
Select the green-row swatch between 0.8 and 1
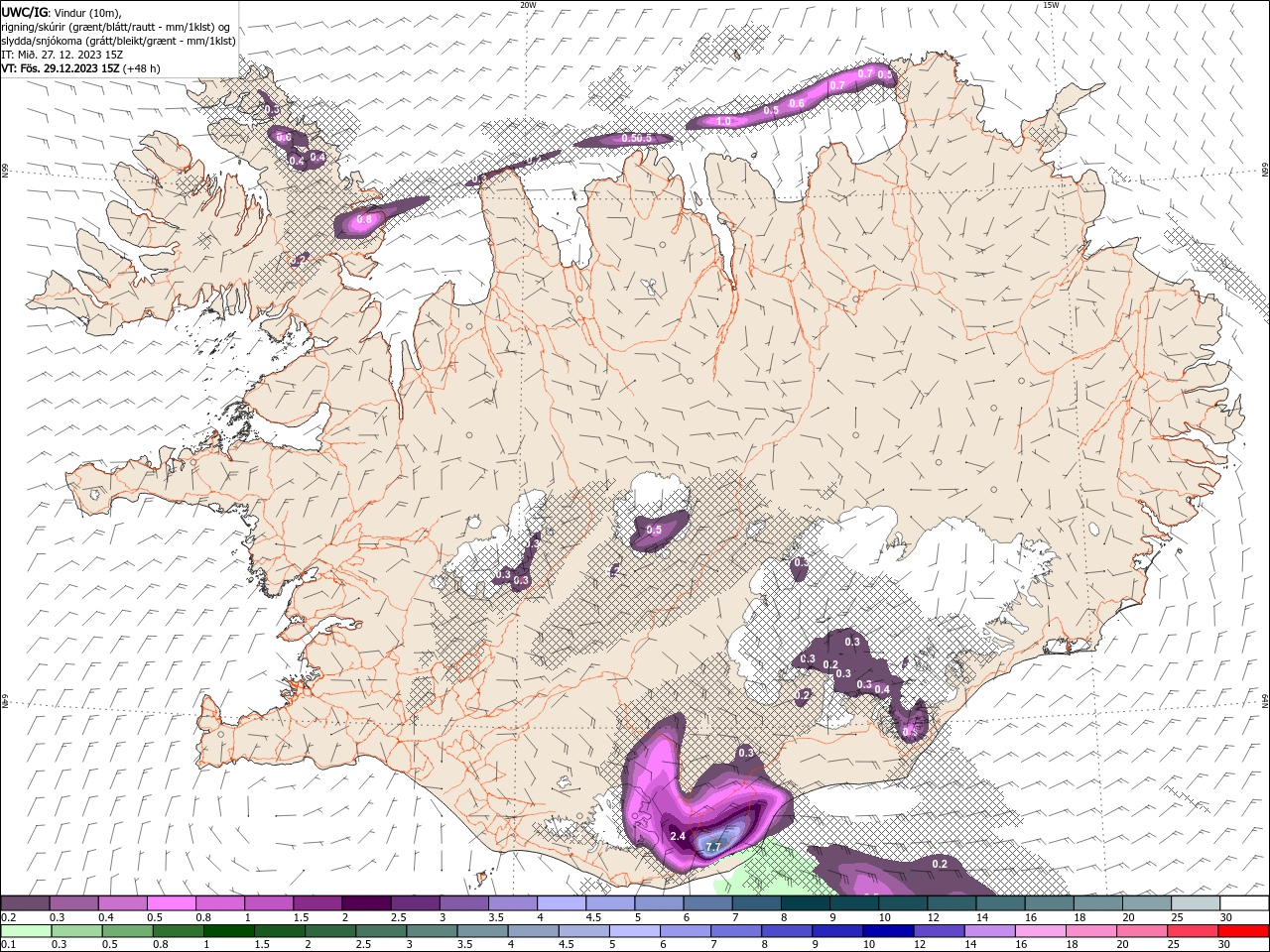pyautogui.click(x=178, y=931)
